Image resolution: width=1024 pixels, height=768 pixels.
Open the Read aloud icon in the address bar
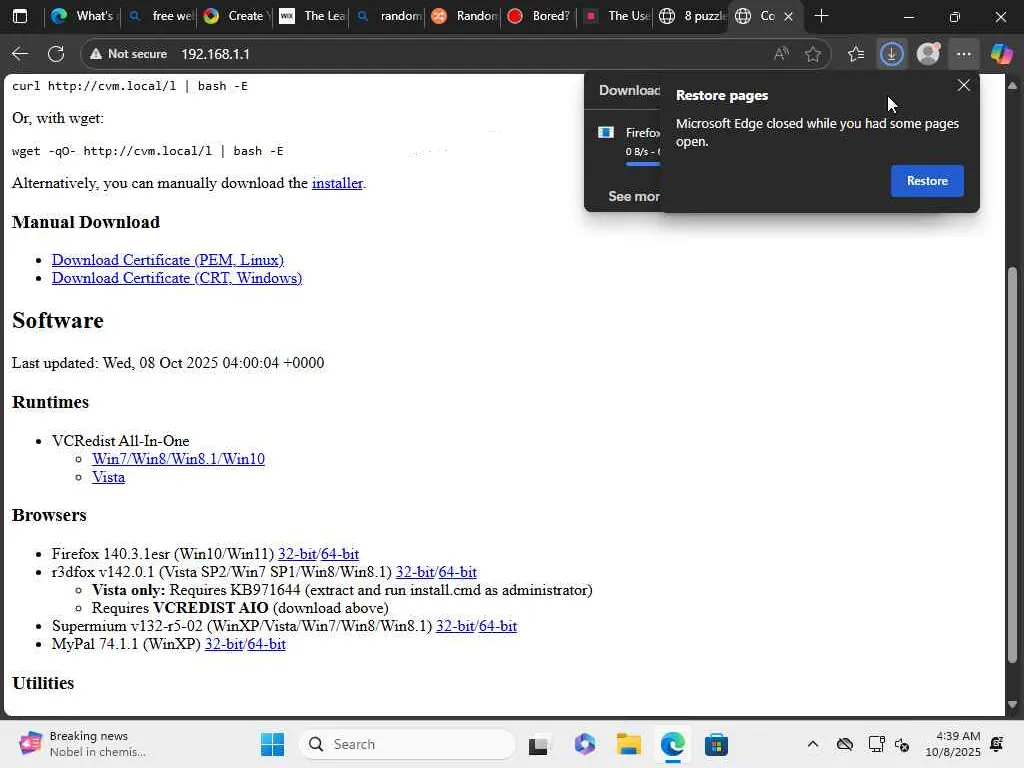pos(780,54)
